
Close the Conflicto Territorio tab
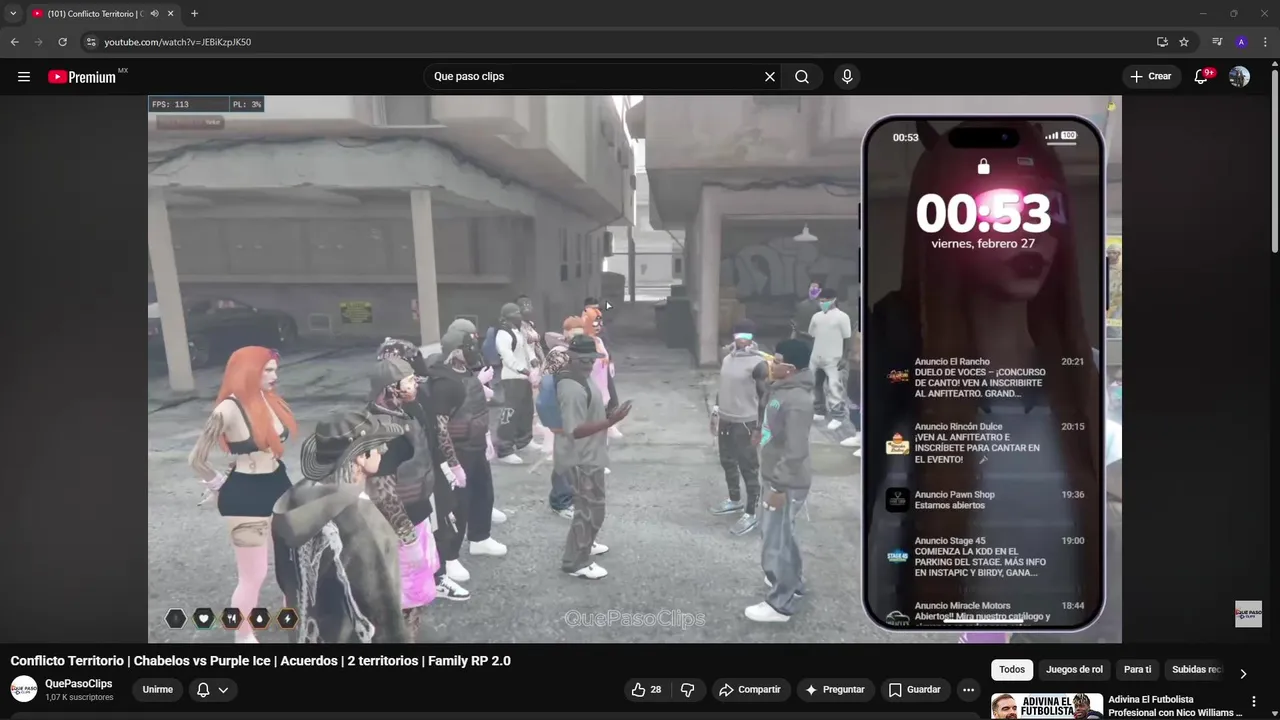click(170, 14)
